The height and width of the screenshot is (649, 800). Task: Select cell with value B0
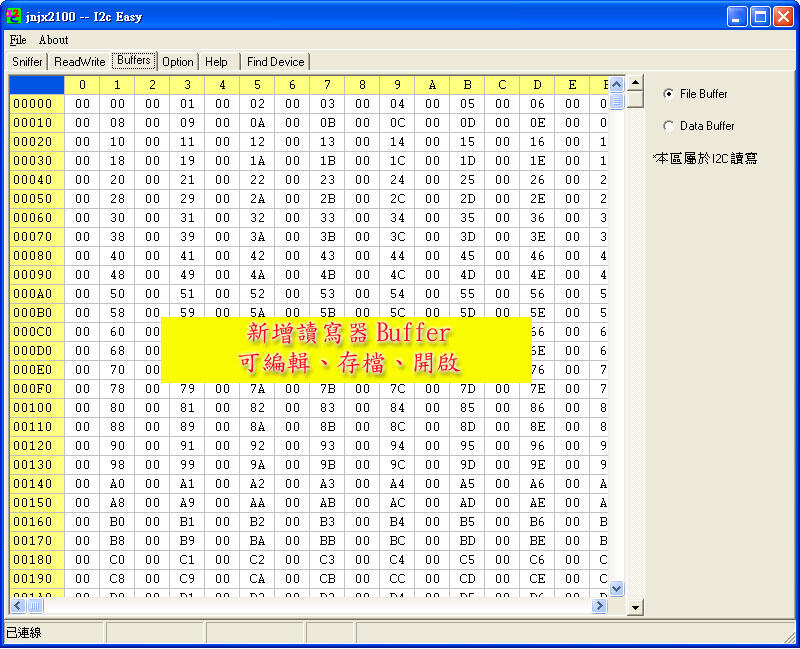[x=117, y=521]
